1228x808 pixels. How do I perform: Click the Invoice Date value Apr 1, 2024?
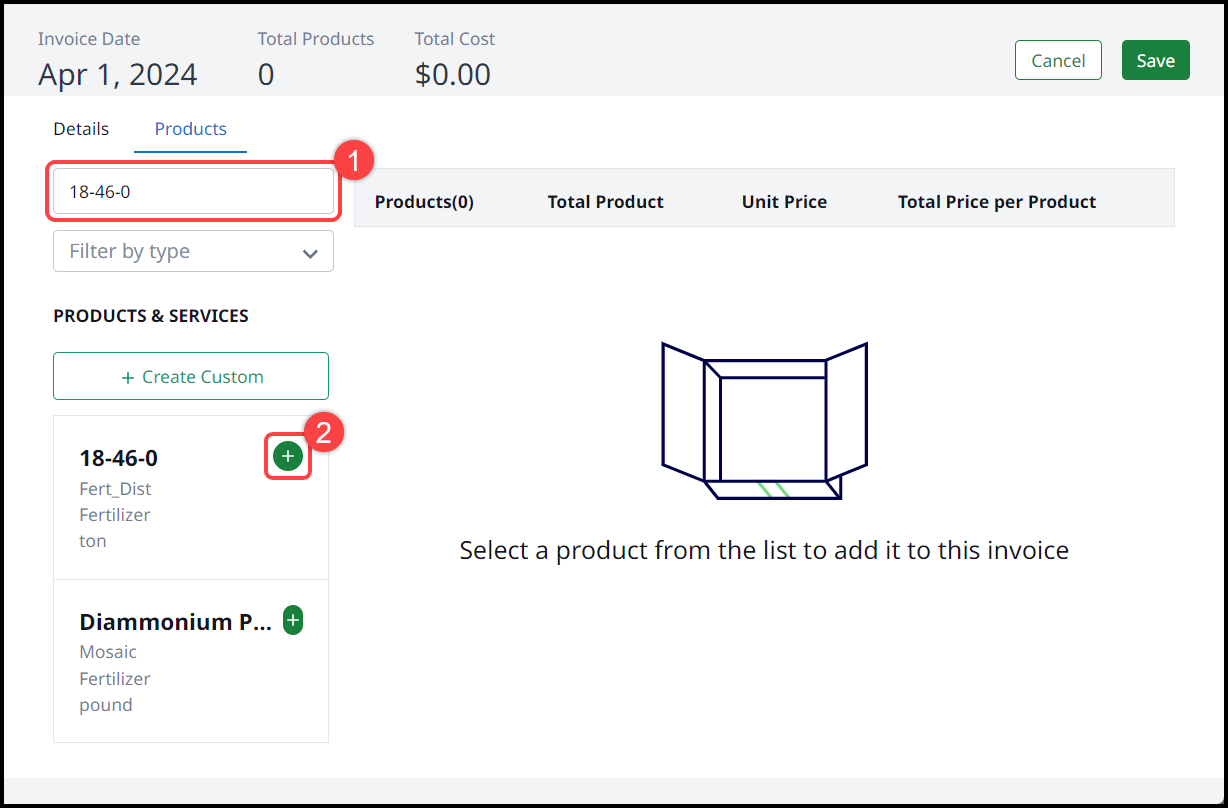tap(118, 75)
